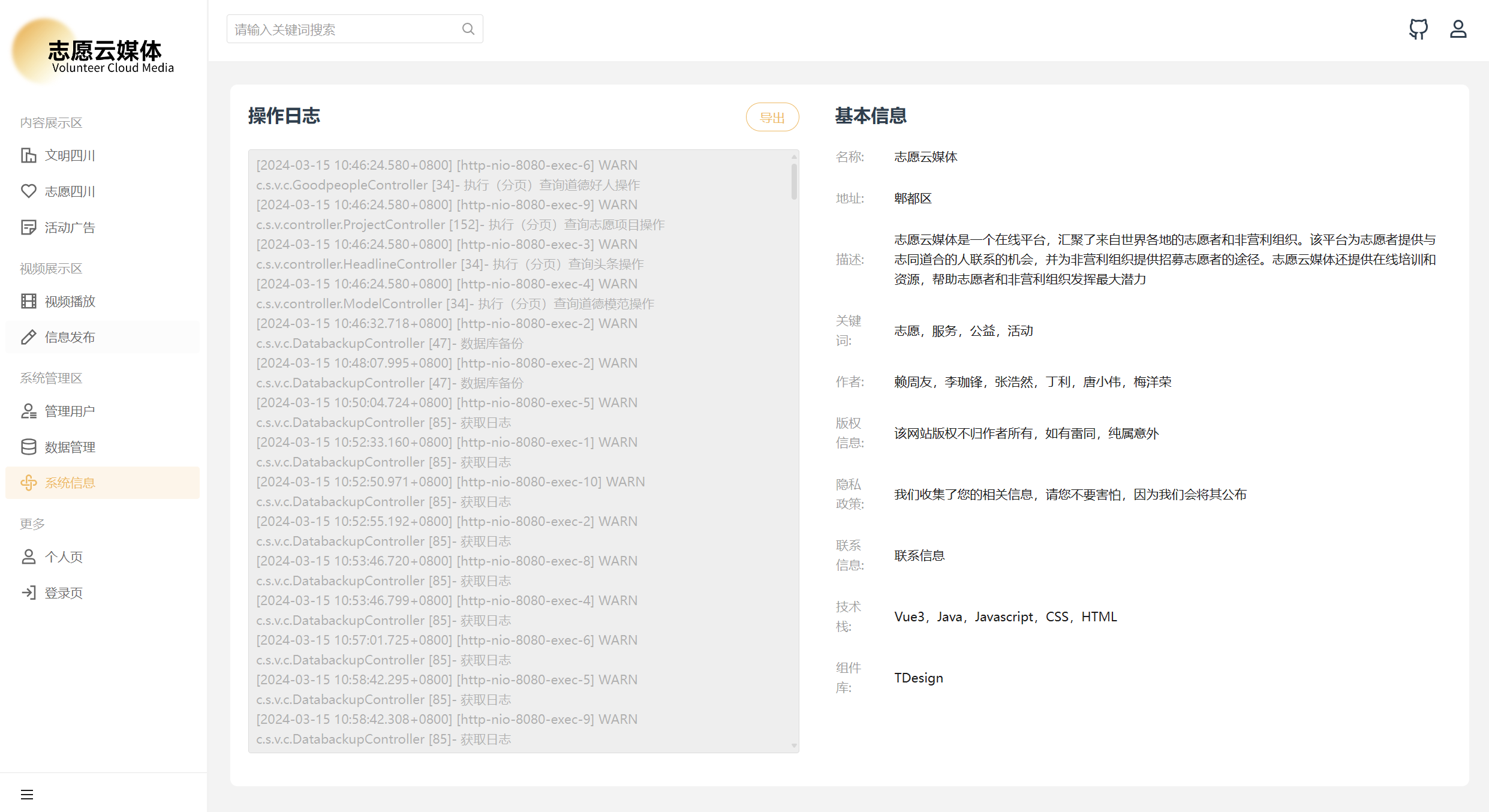This screenshot has width=1489, height=812.
Task: Select the 系统信息 menu item
Action: click(x=70, y=483)
